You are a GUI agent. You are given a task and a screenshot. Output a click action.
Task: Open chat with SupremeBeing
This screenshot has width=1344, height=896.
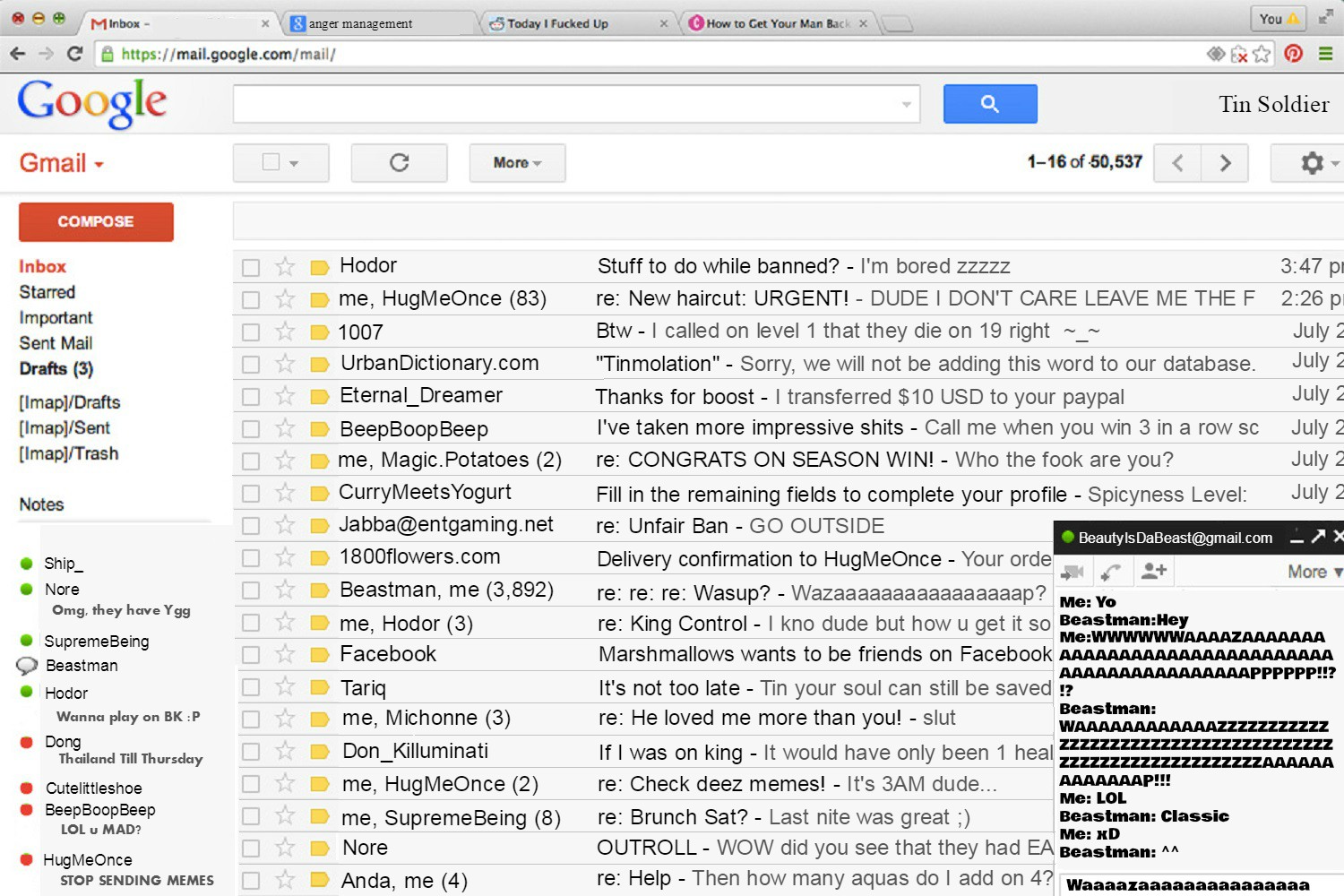(x=97, y=642)
